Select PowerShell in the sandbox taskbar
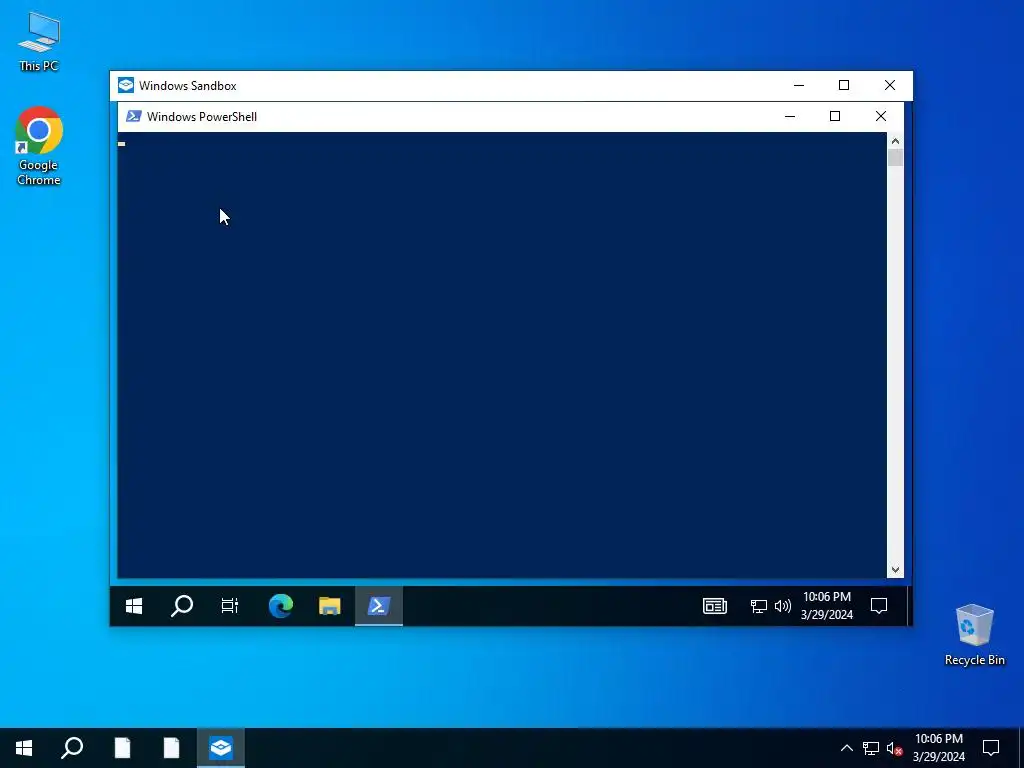Image resolution: width=1024 pixels, height=768 pixels. [x=379, y=606]
